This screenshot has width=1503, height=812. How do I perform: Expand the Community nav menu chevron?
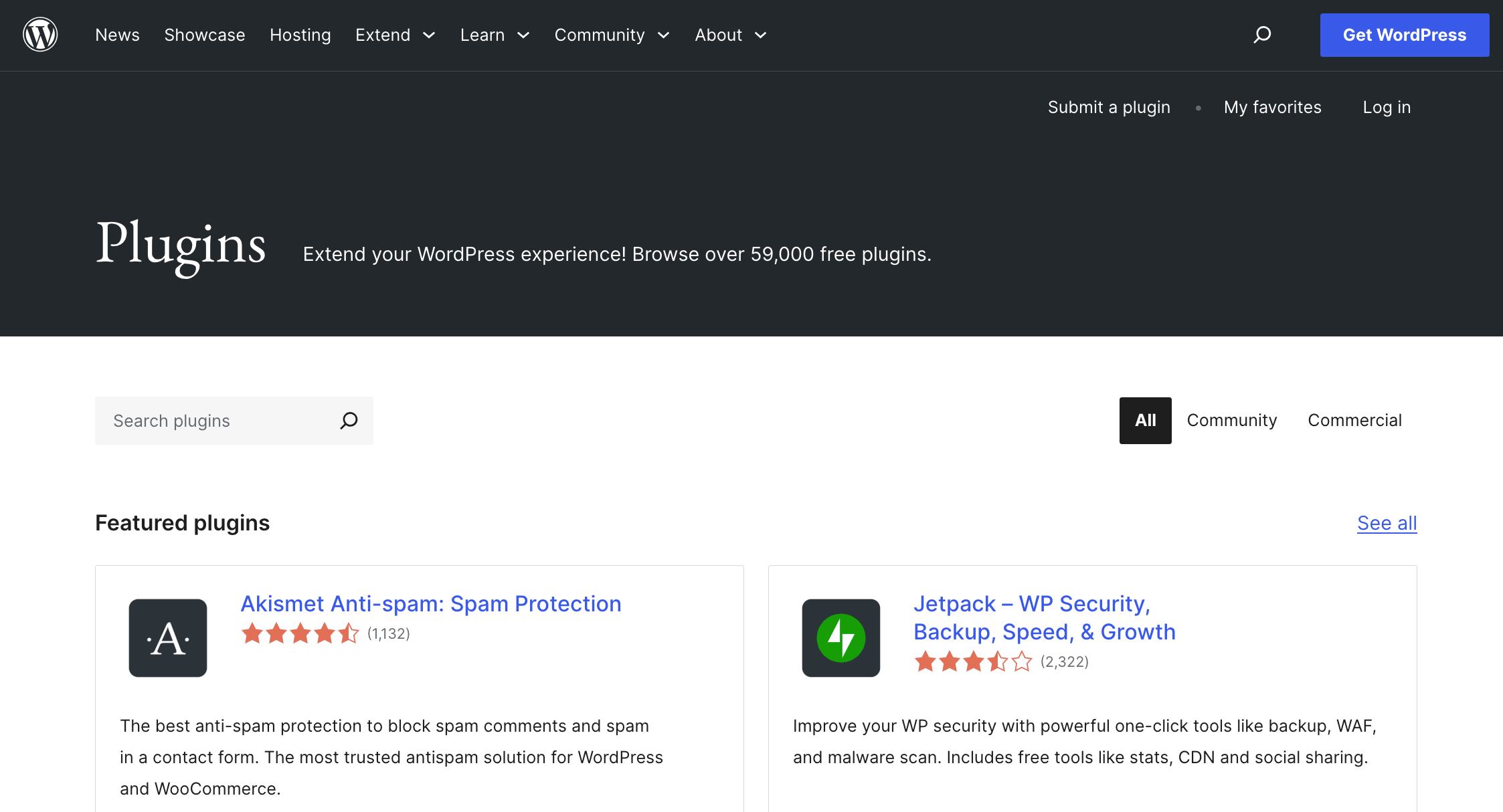tap(664, 35)
